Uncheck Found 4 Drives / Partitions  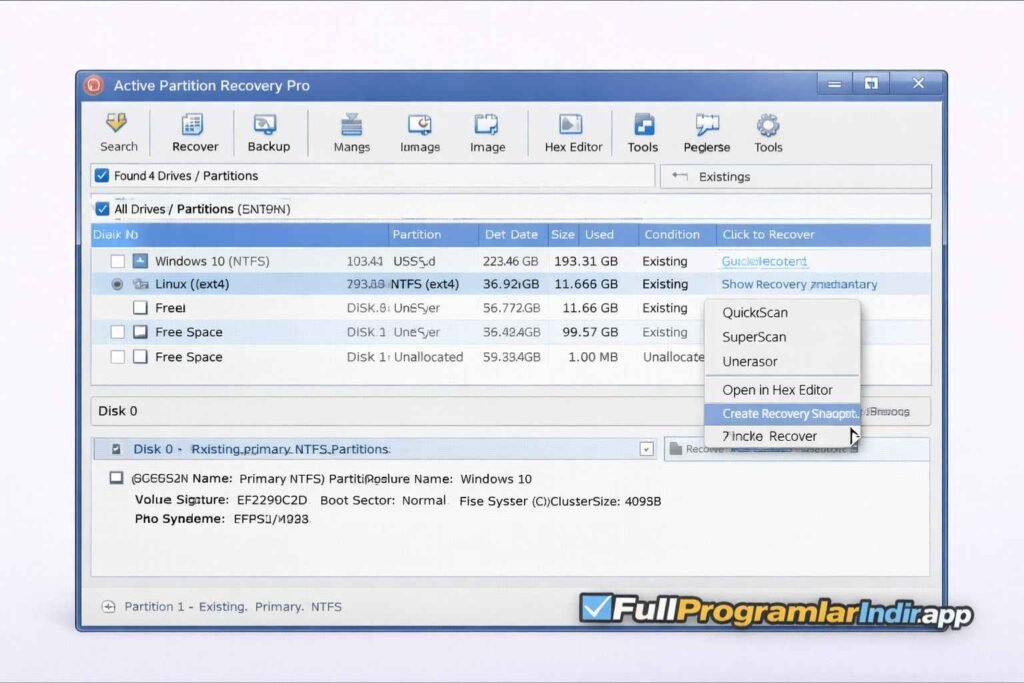103,175
